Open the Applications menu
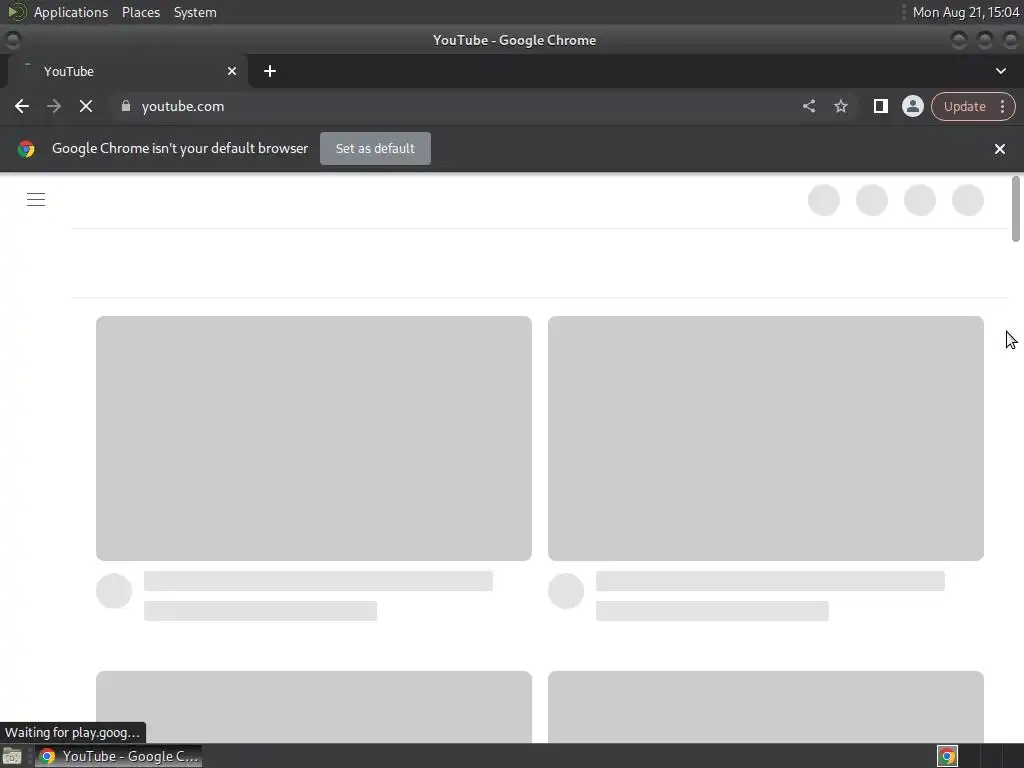Screen dimensions: 1024x768 coord(71,12)
